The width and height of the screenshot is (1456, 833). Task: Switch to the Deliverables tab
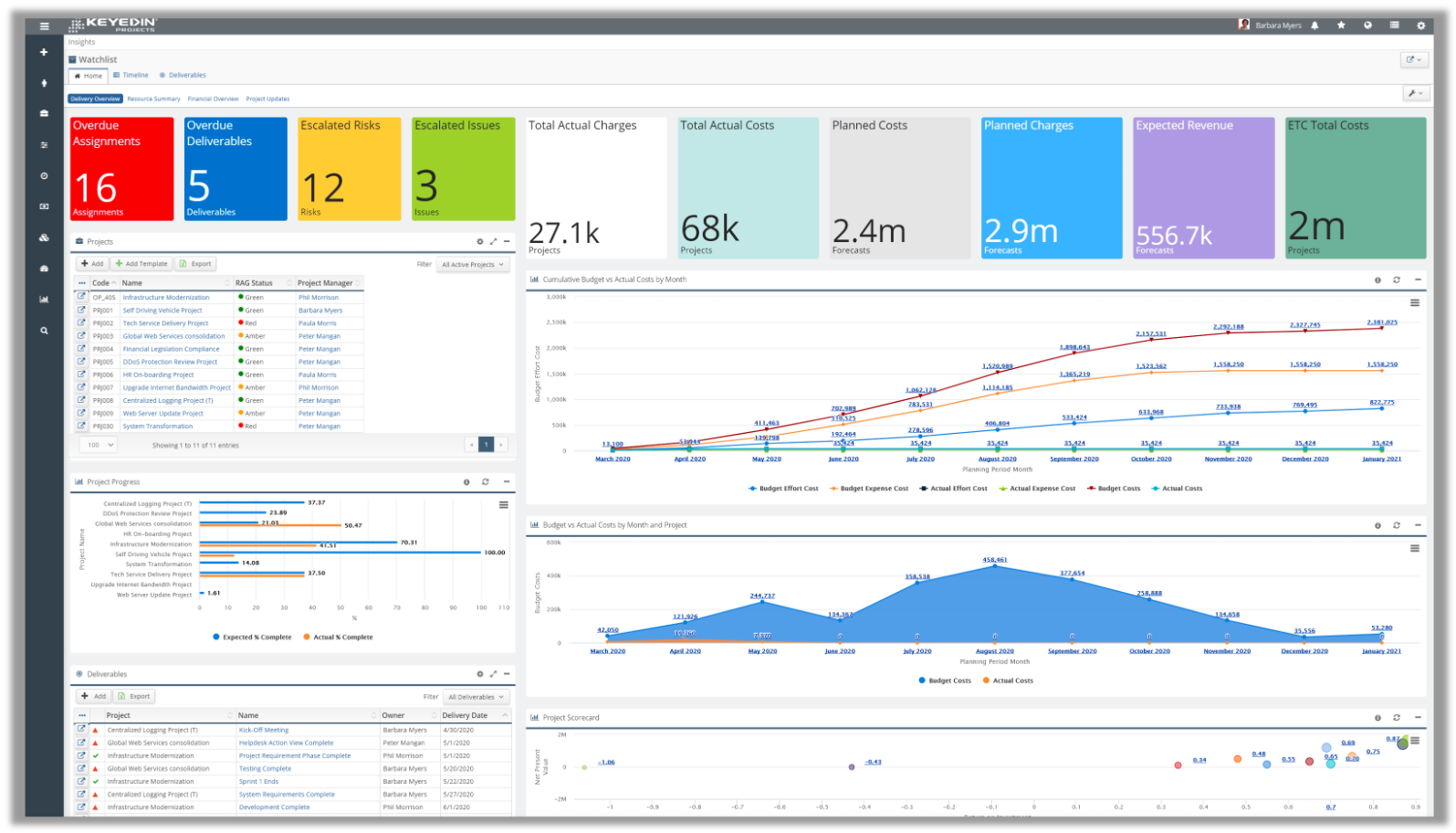pos(183,75)
